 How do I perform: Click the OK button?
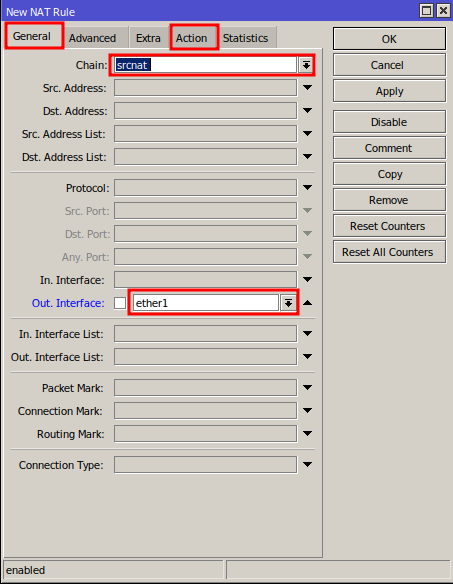389,39
